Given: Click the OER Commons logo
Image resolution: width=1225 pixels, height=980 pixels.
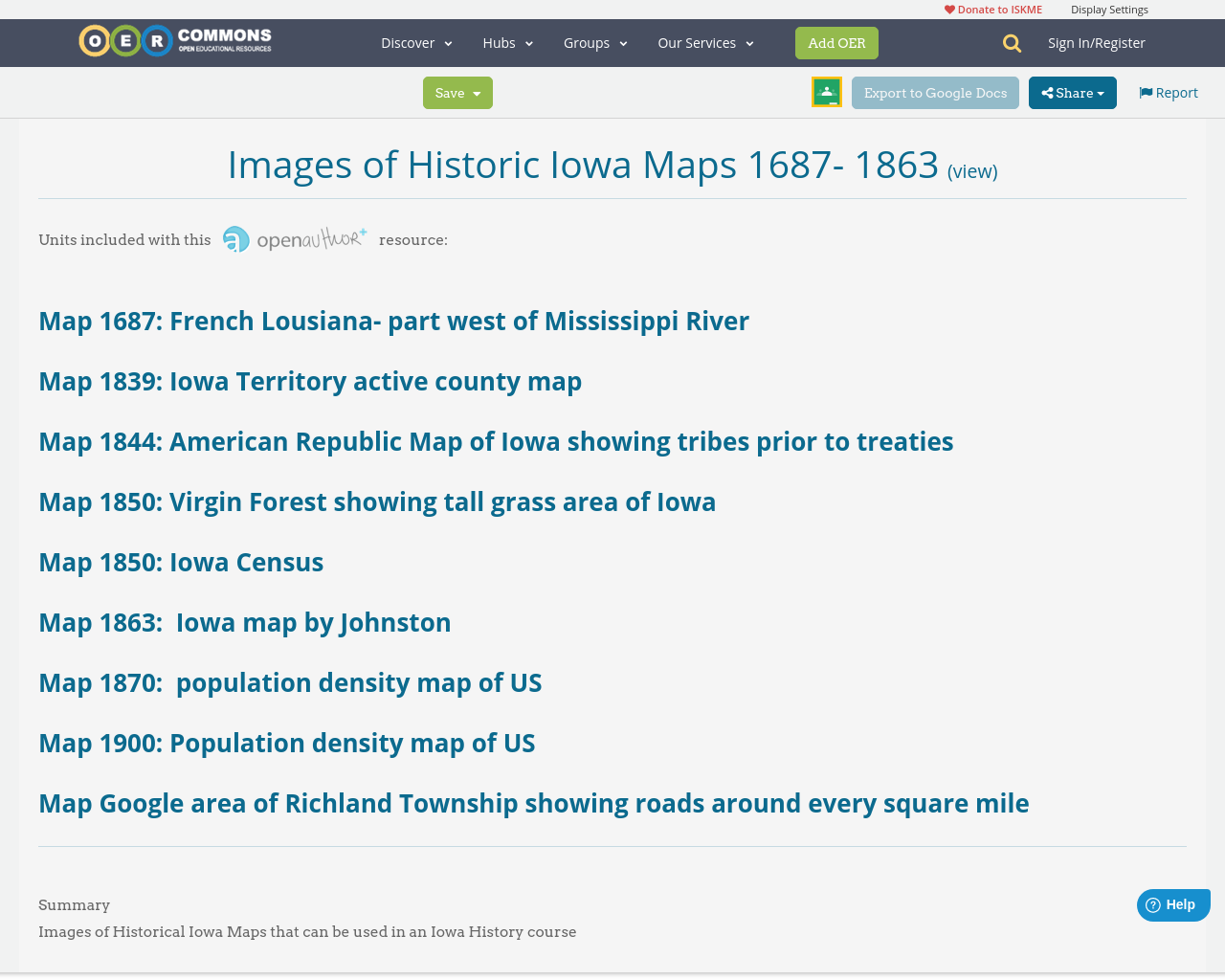Looking at the screenshot, I should (174, 40).
